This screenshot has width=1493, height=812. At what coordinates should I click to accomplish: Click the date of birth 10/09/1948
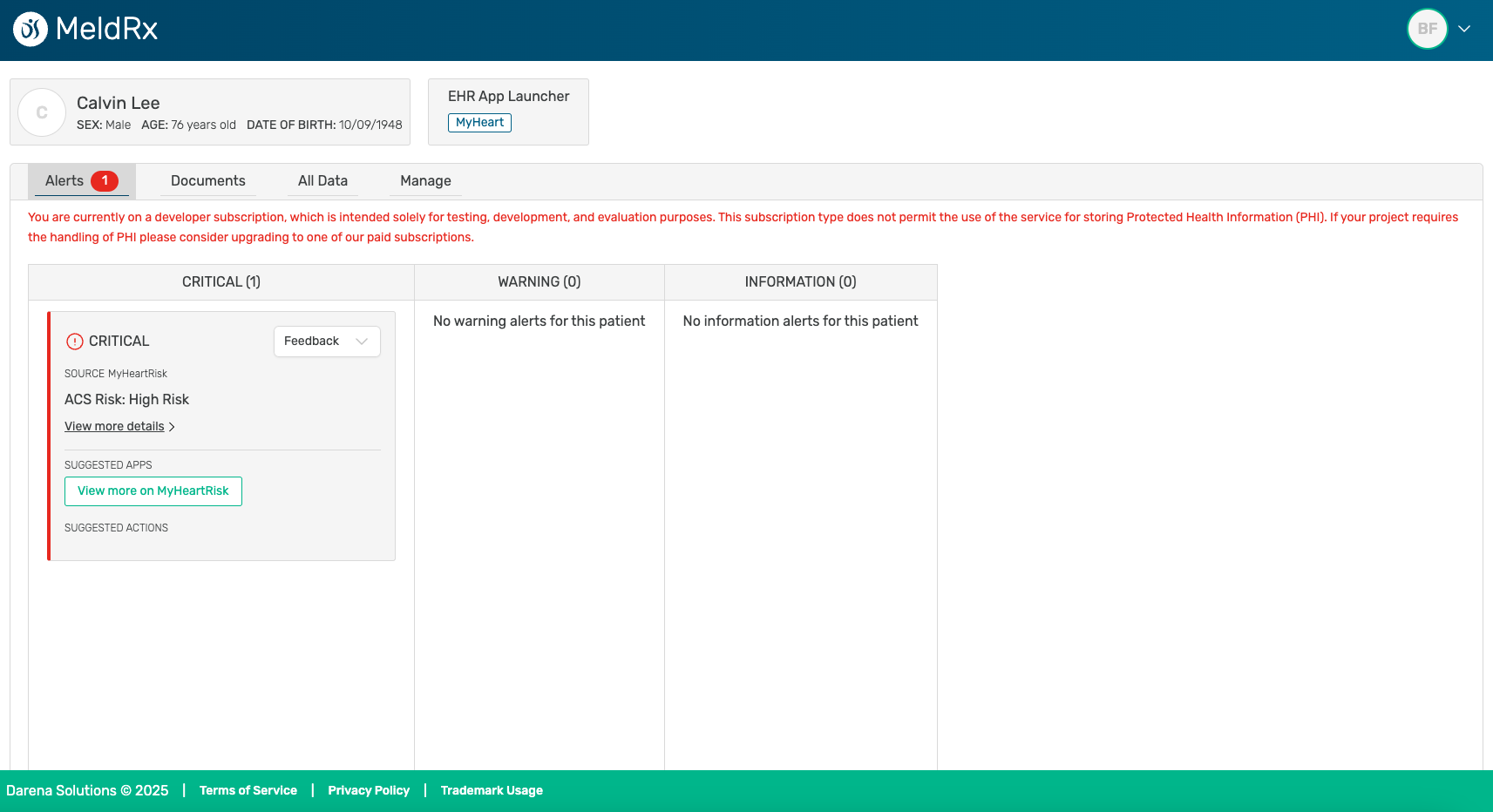tap(370, 125)
